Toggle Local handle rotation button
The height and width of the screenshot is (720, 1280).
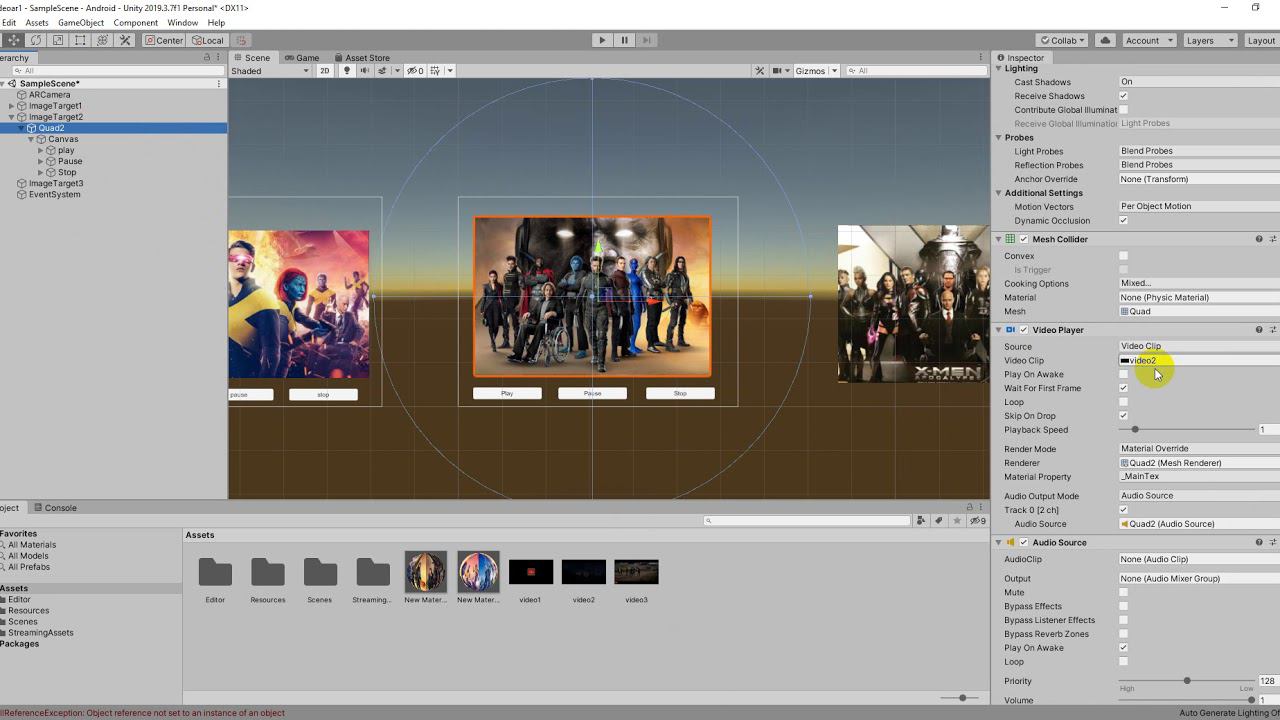(x=208, y=40)
